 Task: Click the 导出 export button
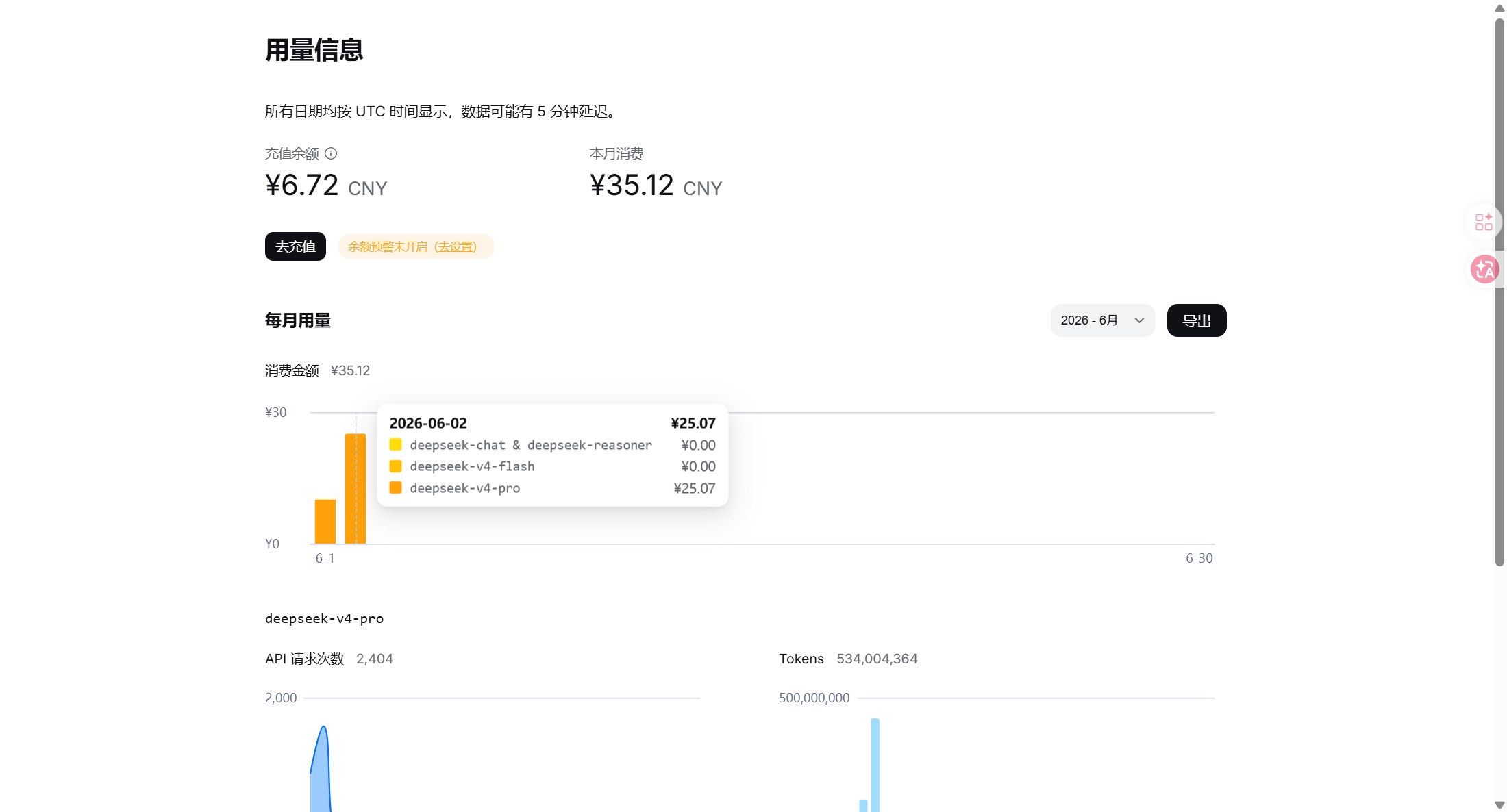[1197, 320]
